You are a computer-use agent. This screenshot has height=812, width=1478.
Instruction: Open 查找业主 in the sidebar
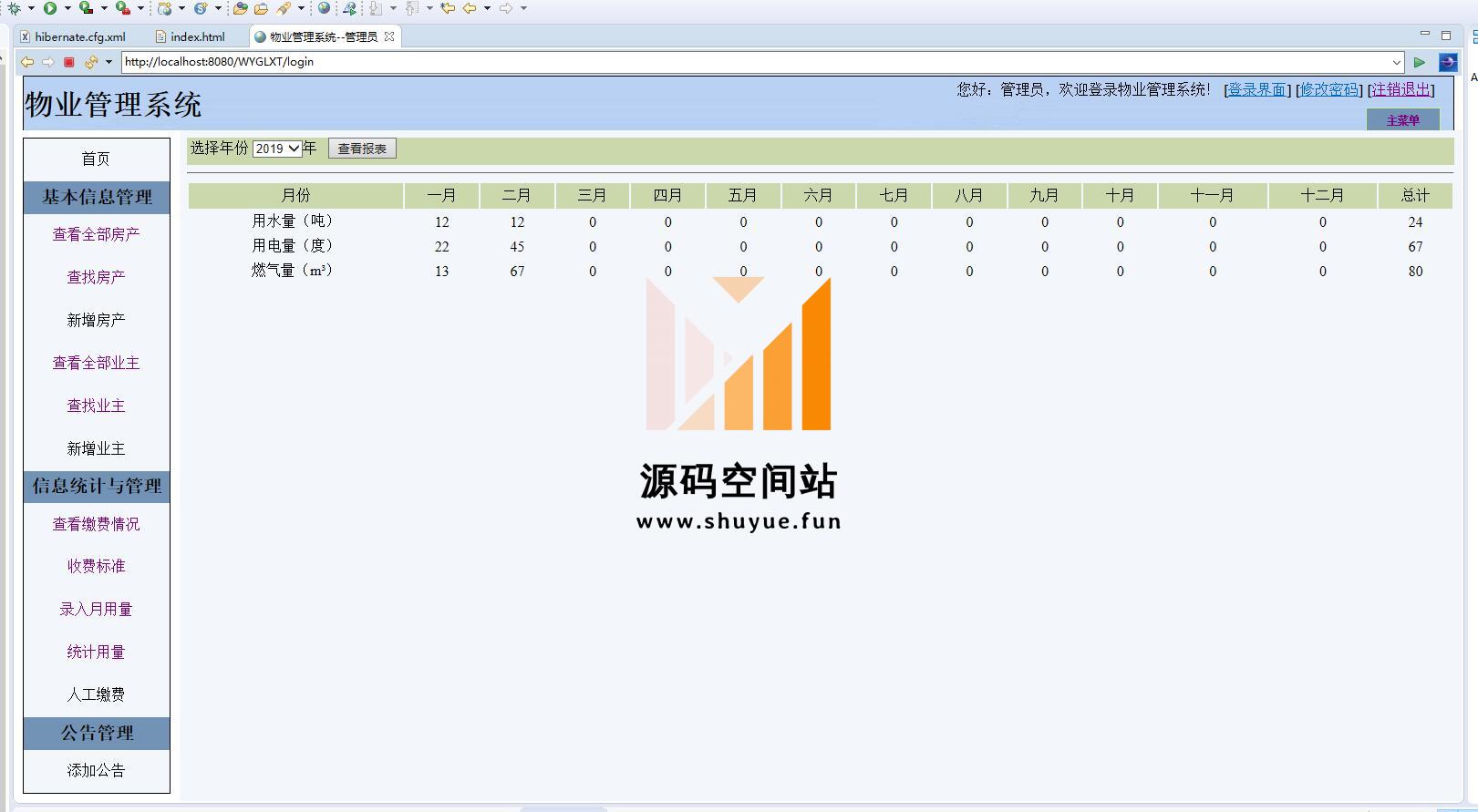[x=96, y=406]
